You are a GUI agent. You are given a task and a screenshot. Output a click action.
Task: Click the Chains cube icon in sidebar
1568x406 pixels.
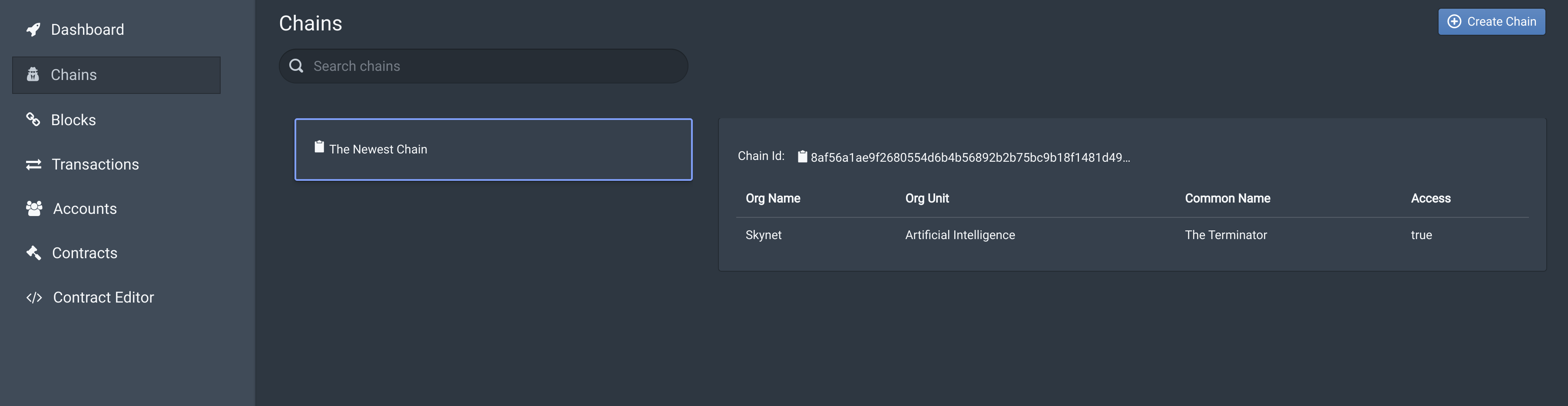pyautogui.click(x=33, y=74)
